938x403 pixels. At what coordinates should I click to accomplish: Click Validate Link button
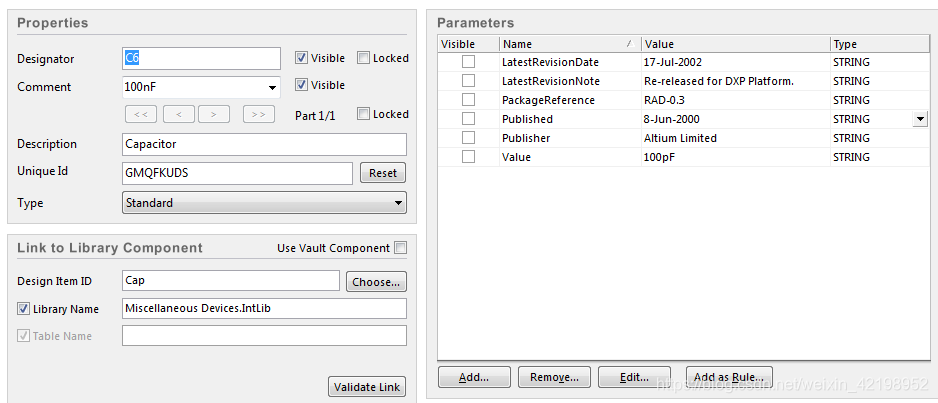[x=367, y=387]
